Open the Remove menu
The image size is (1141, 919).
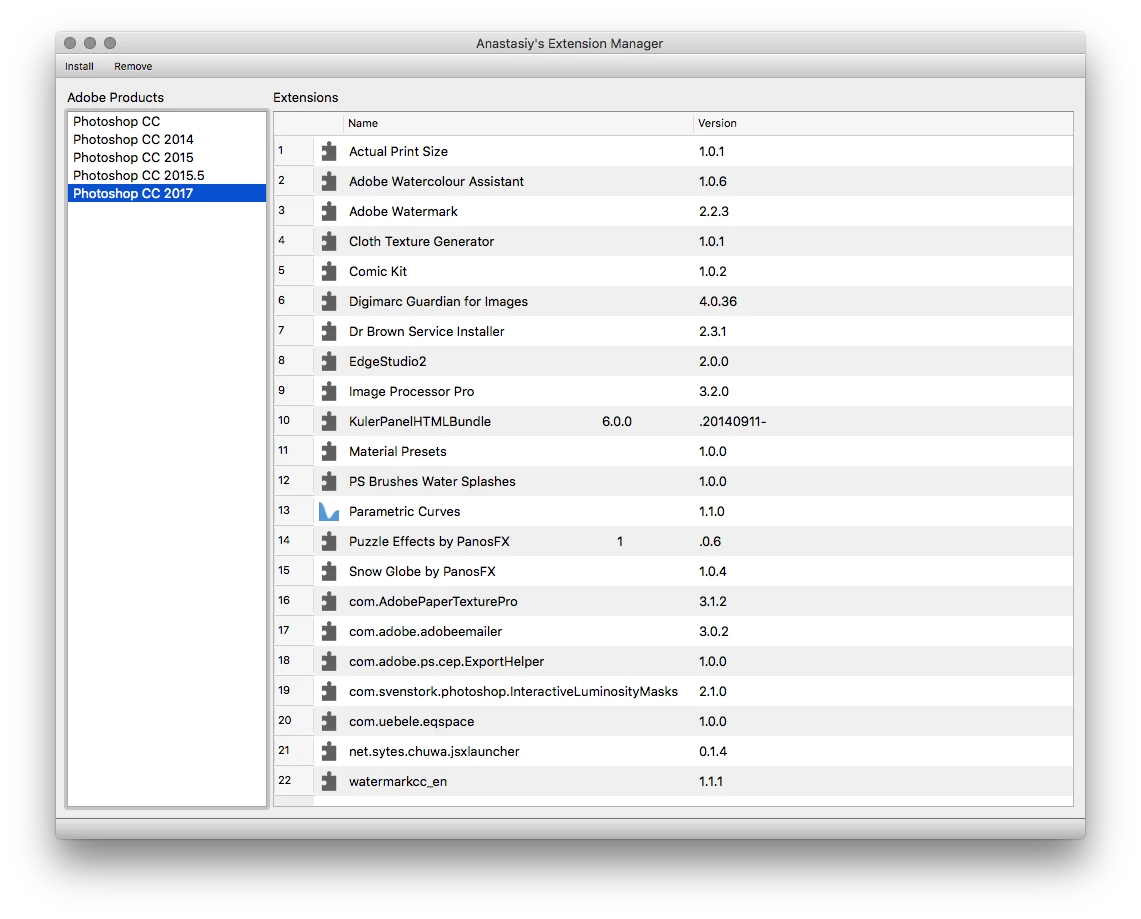coord(133,66)
